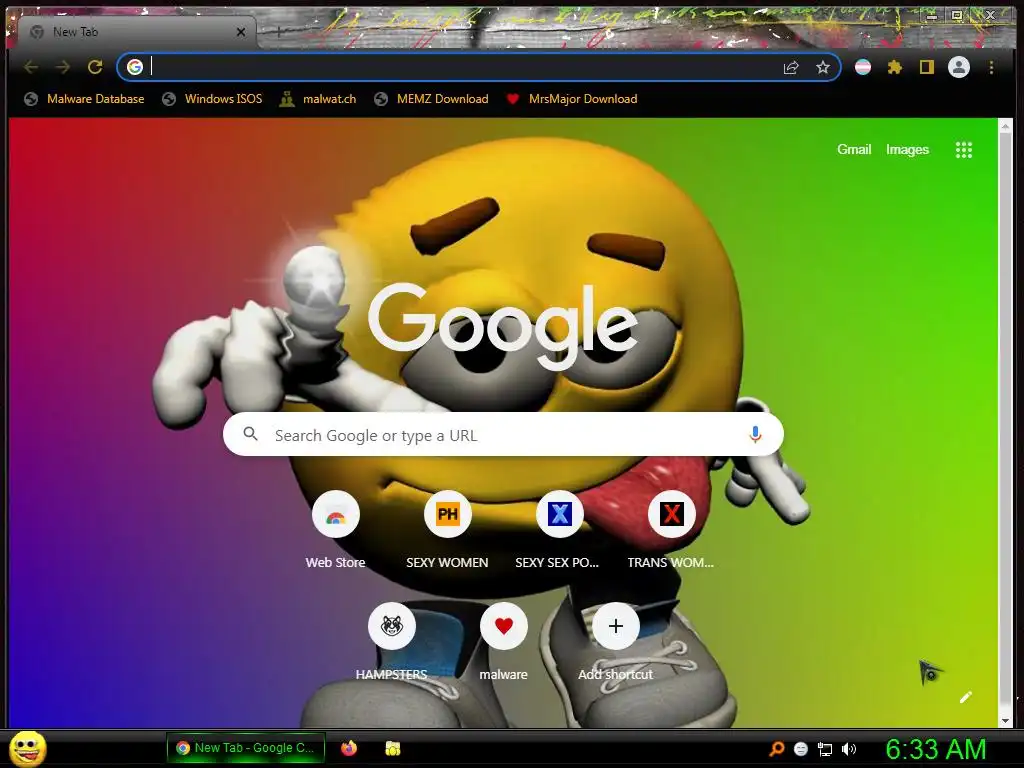Close the New Tab tab
Viewport: 1024px width, 768px height.
coord(241,32)
